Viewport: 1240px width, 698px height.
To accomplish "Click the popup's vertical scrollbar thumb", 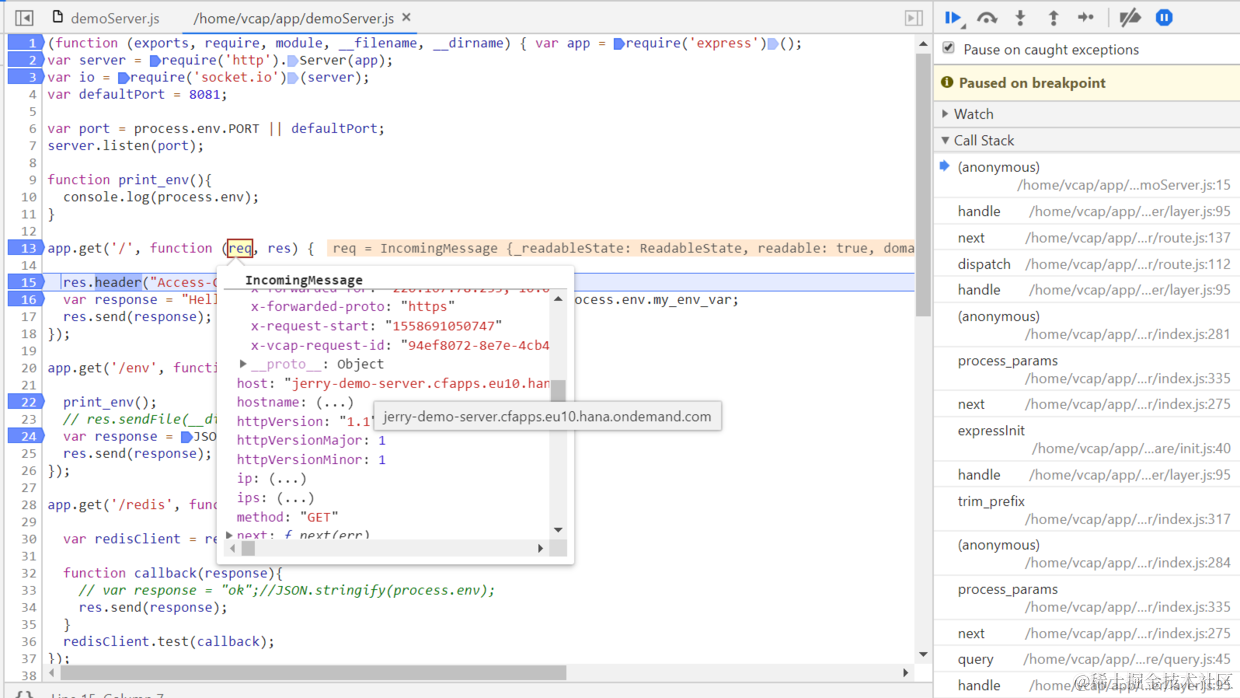I will pos(558,390).
